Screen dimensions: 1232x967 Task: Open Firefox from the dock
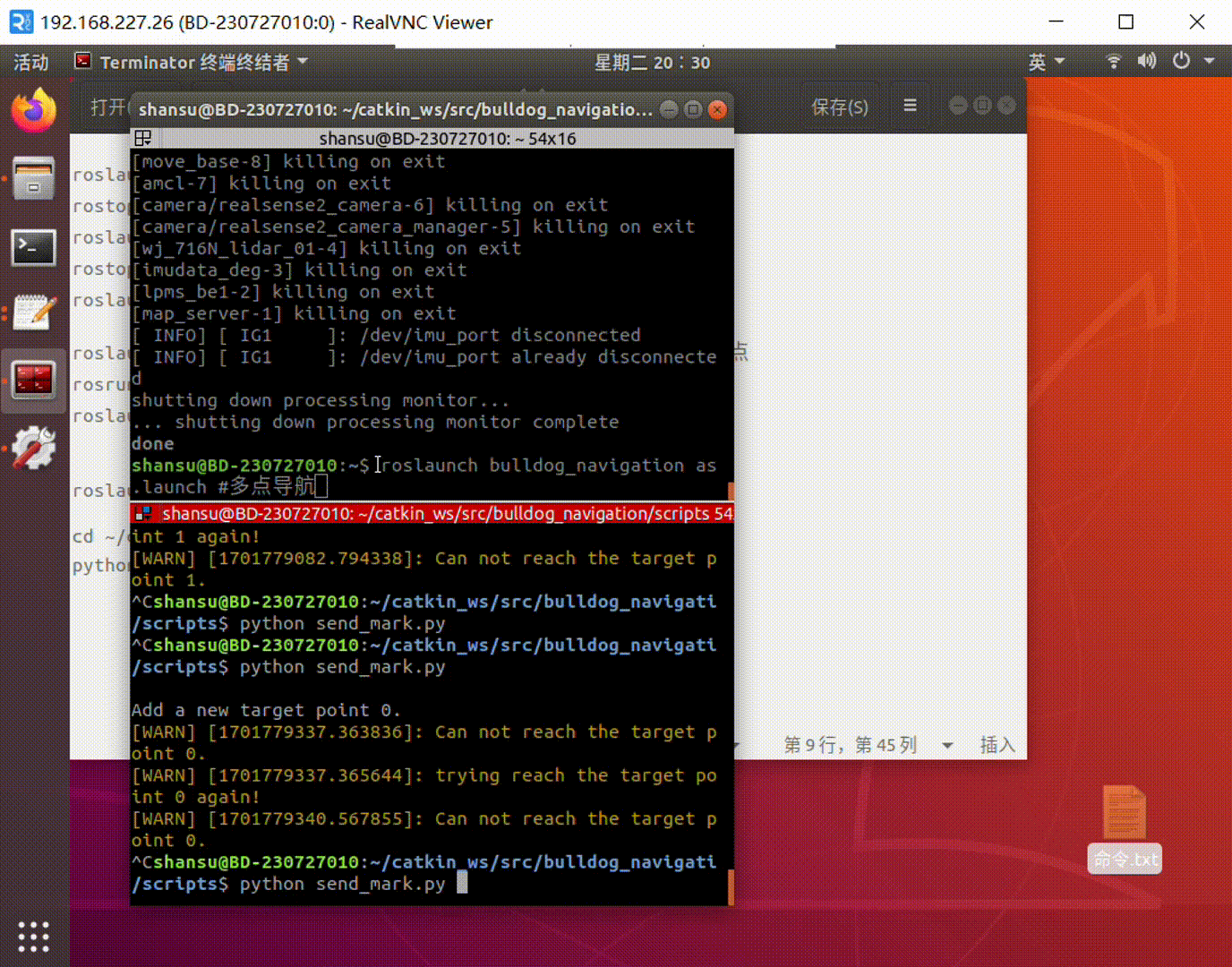coord(33,112)
